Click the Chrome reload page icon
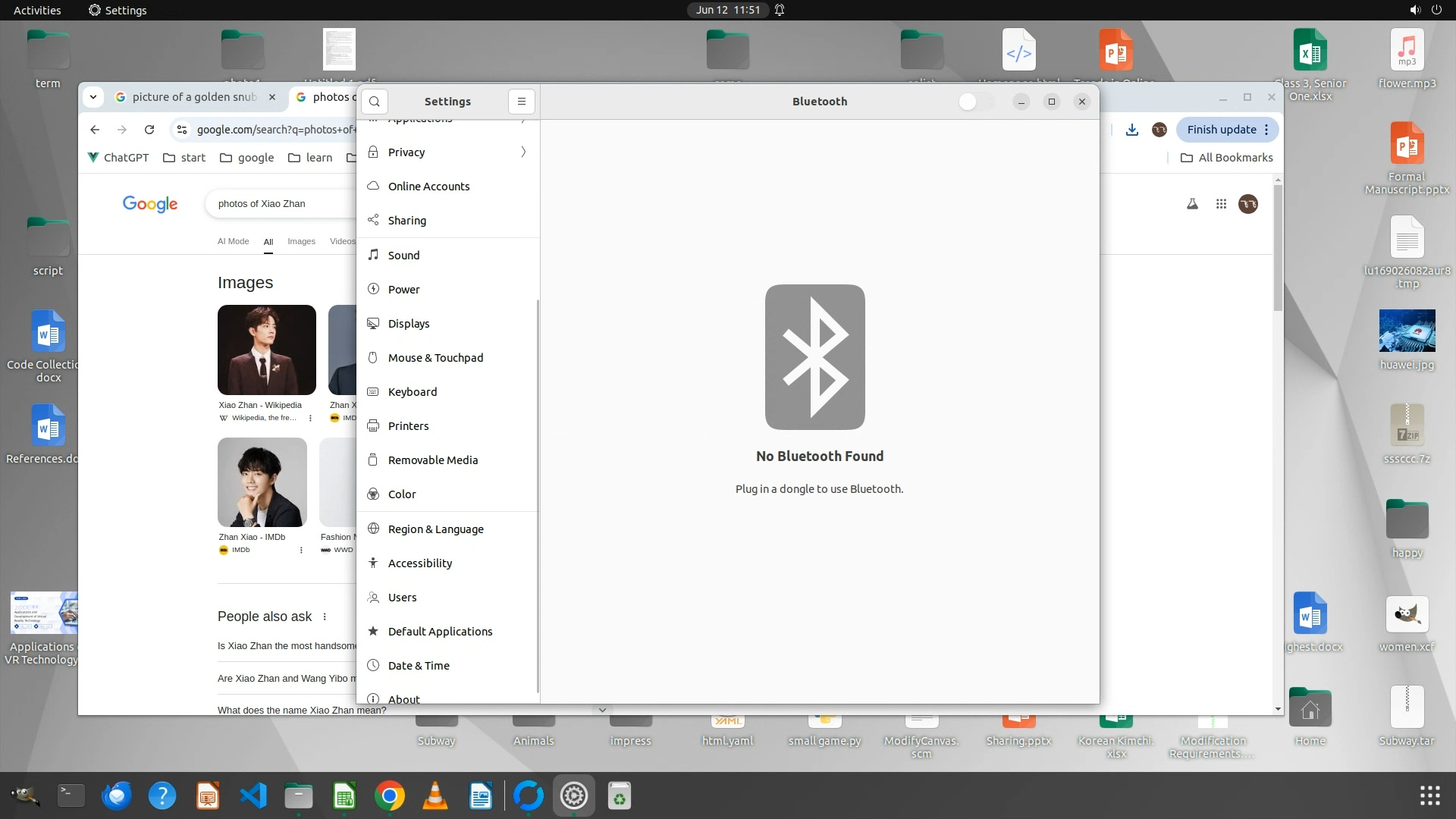The width and height of the screenshot is (1456, 819). (149, 130)
